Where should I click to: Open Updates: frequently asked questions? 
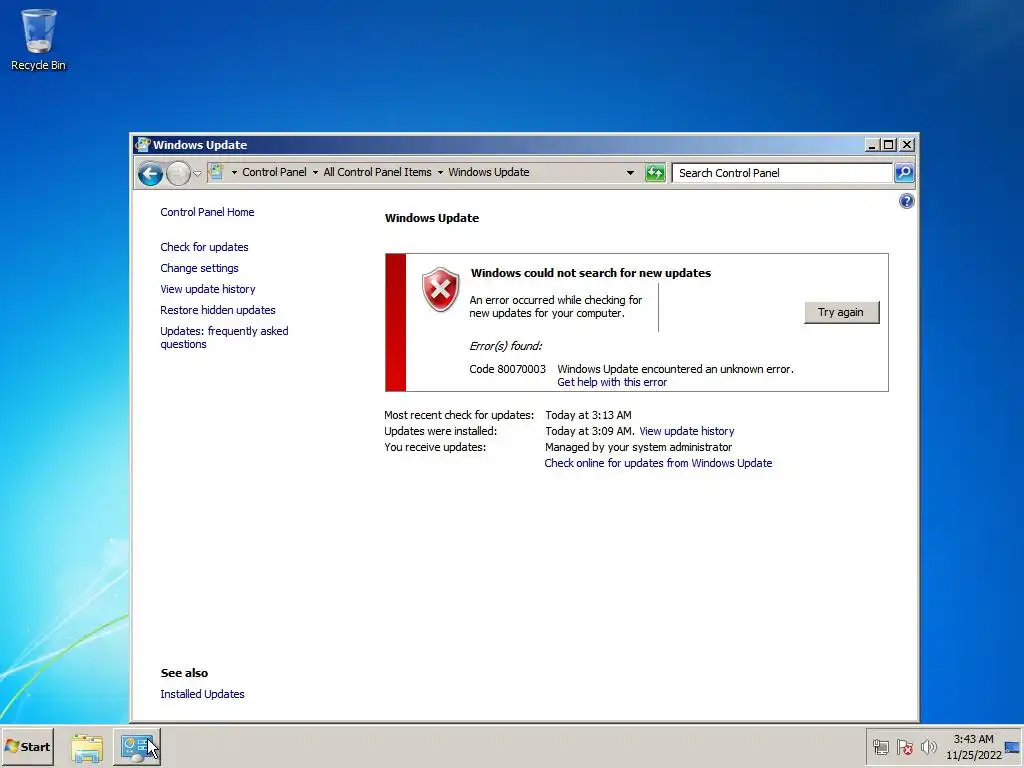click(224, 338)
